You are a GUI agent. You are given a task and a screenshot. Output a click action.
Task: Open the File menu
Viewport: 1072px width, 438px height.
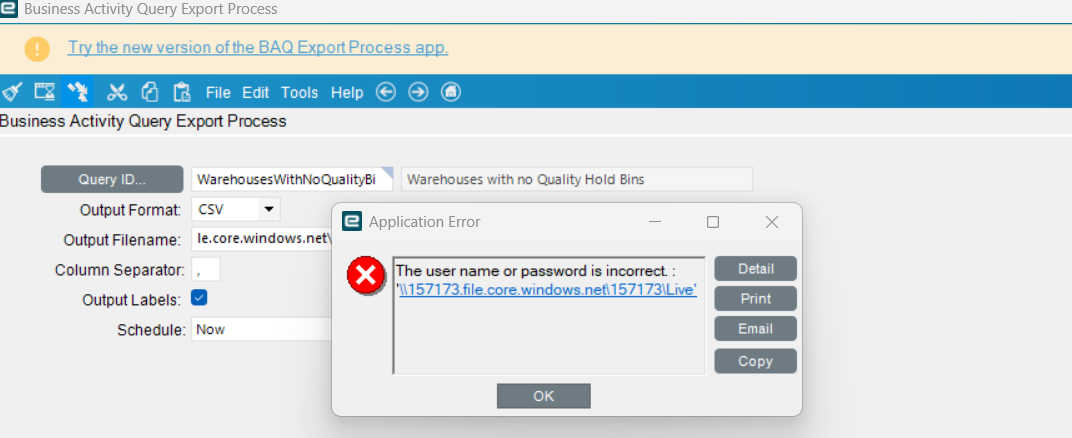(218, 92)
